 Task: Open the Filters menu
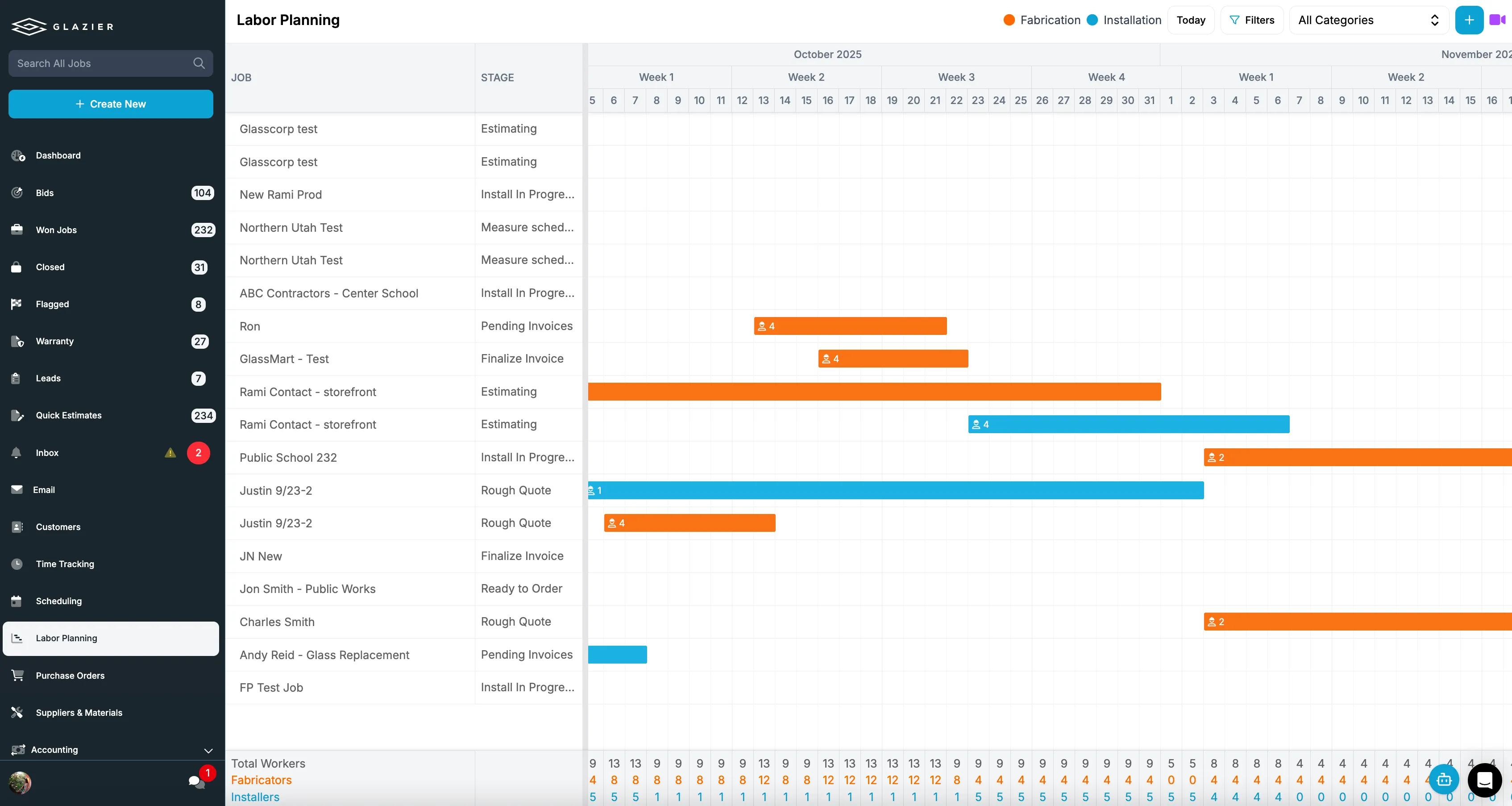pyautogui.click(x=1252, y=20)
